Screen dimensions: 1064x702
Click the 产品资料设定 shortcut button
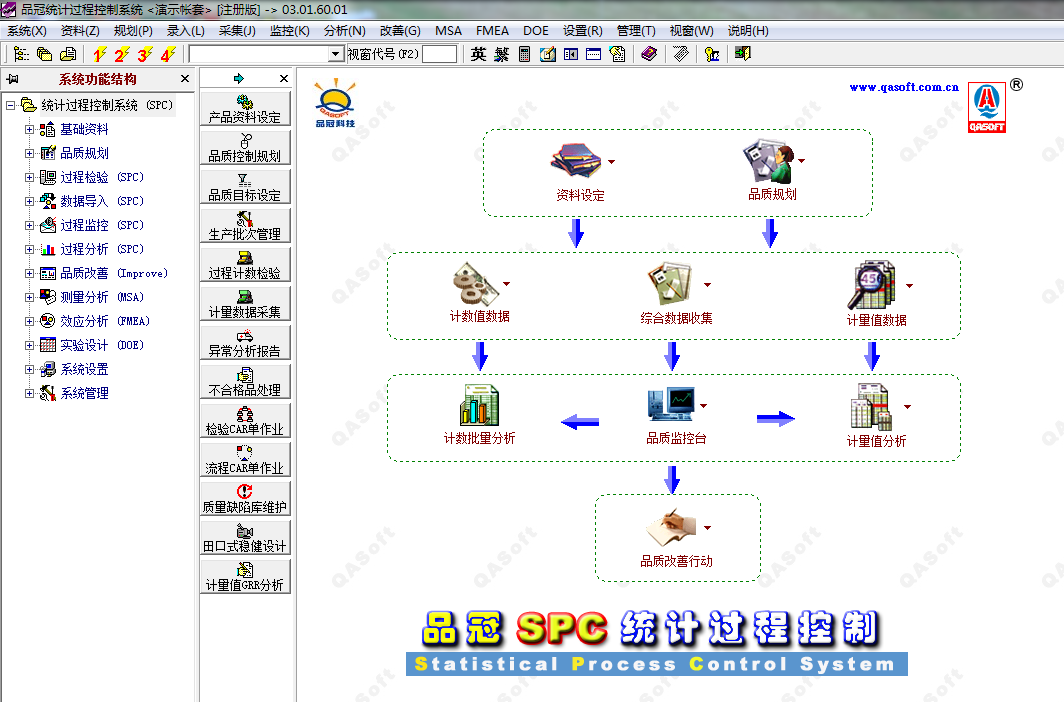[x=245, y=109]
